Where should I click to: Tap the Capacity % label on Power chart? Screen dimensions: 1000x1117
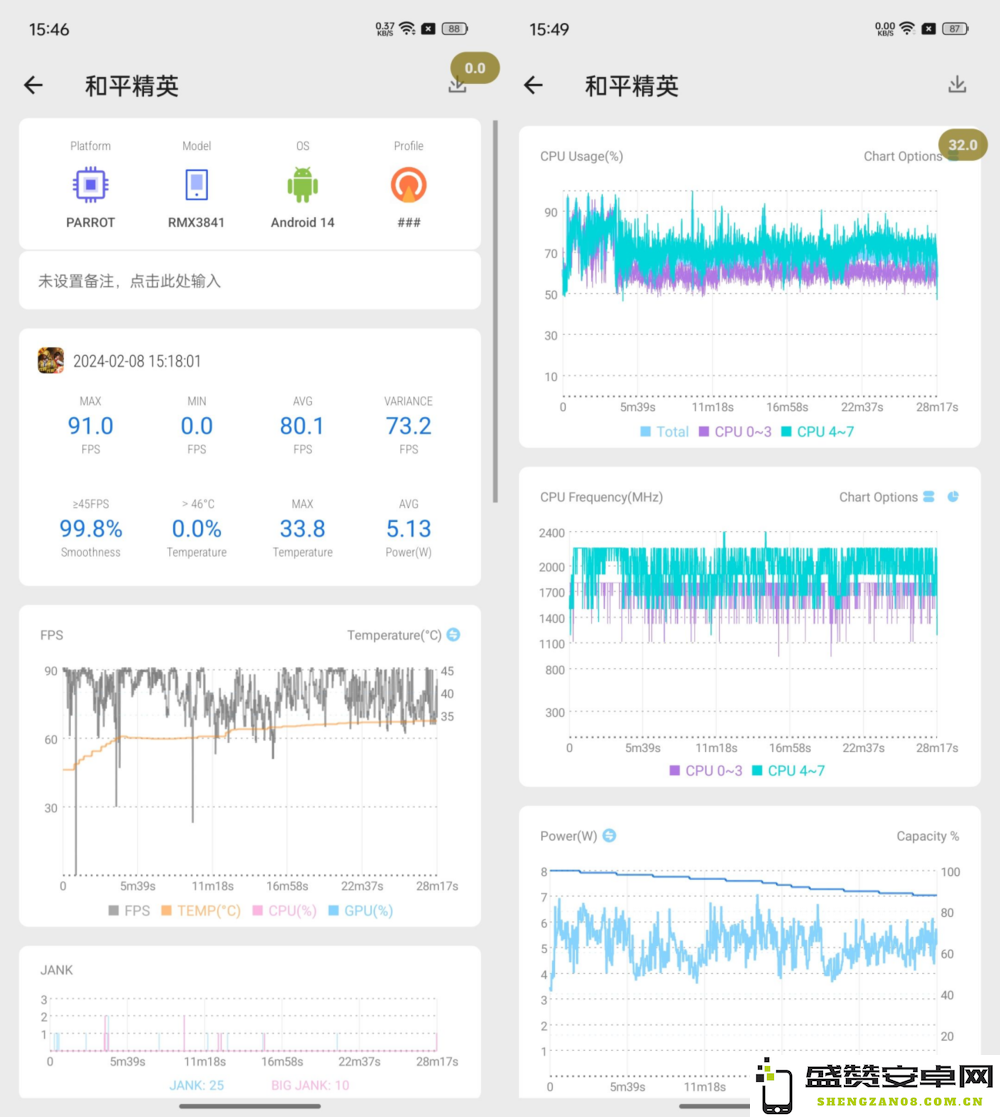[927, 836]
